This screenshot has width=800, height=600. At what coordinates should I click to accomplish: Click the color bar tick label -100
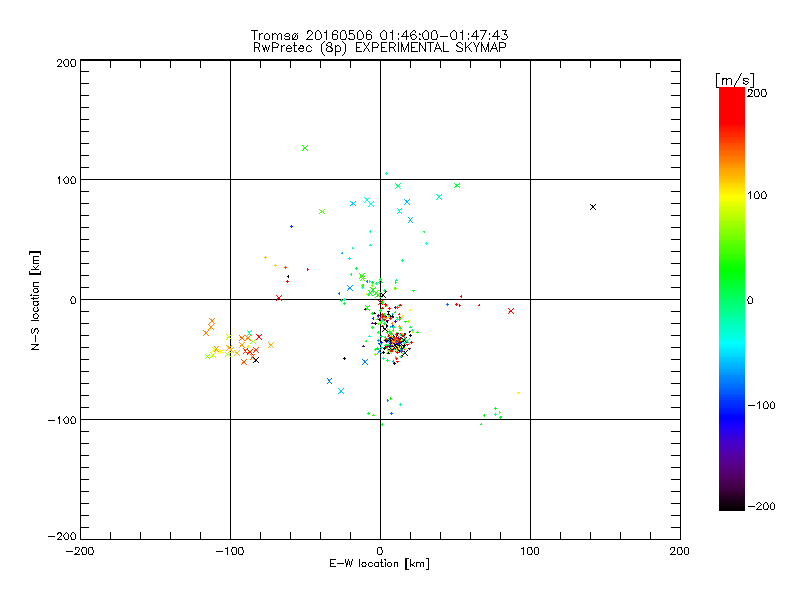(x=761, y=405)
